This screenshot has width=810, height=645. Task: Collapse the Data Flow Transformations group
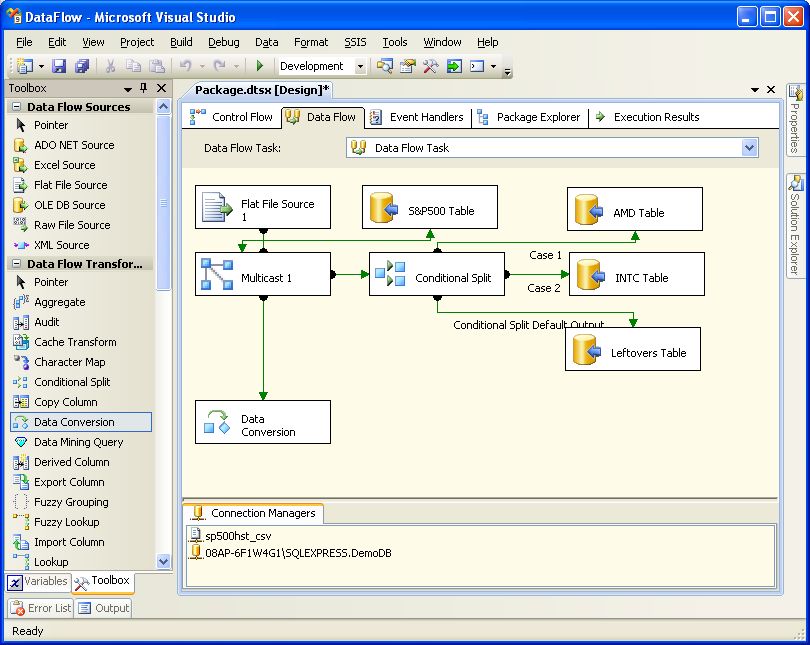pyautogui.click(x=17, y=263)
